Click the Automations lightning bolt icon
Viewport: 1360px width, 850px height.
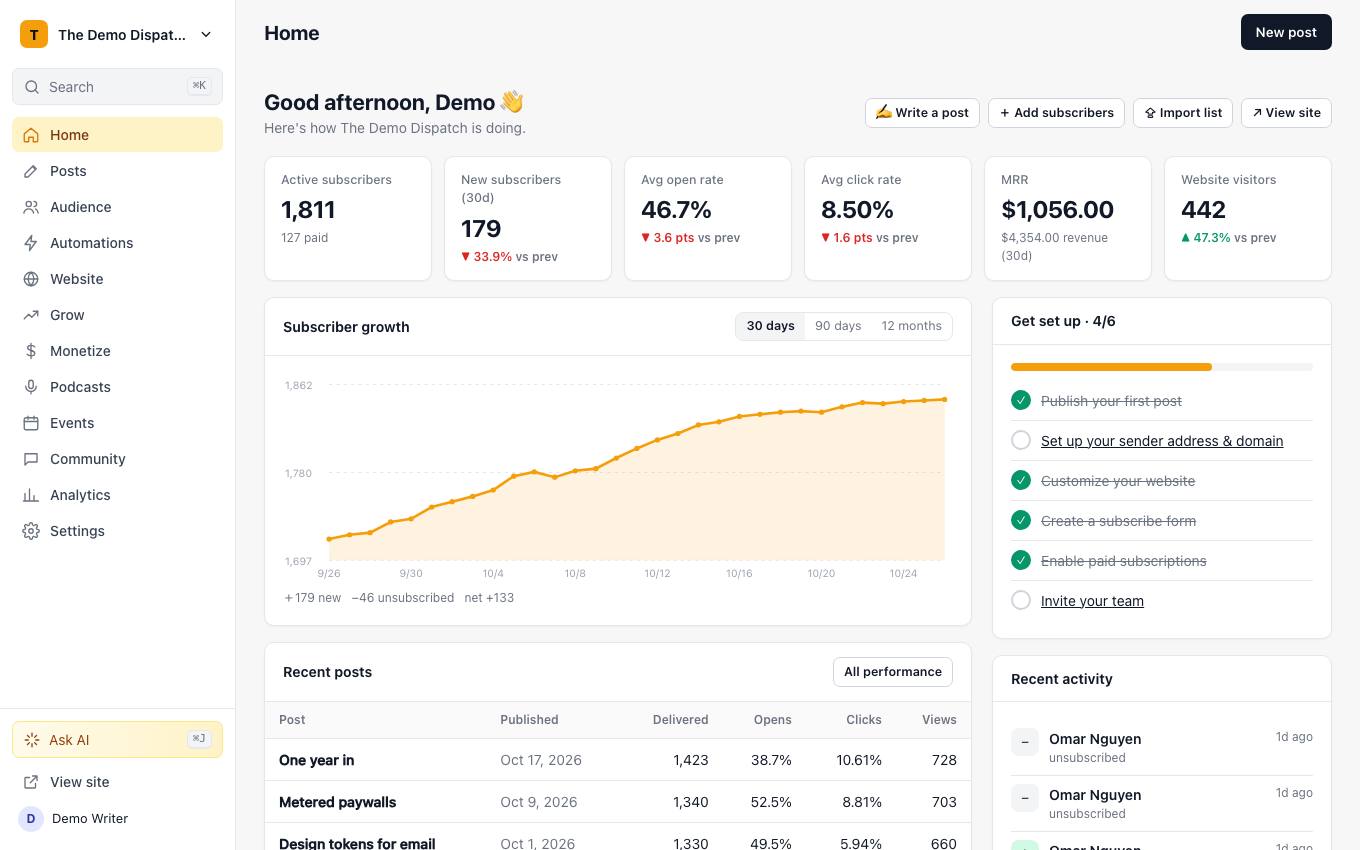[x=31, y=243]
